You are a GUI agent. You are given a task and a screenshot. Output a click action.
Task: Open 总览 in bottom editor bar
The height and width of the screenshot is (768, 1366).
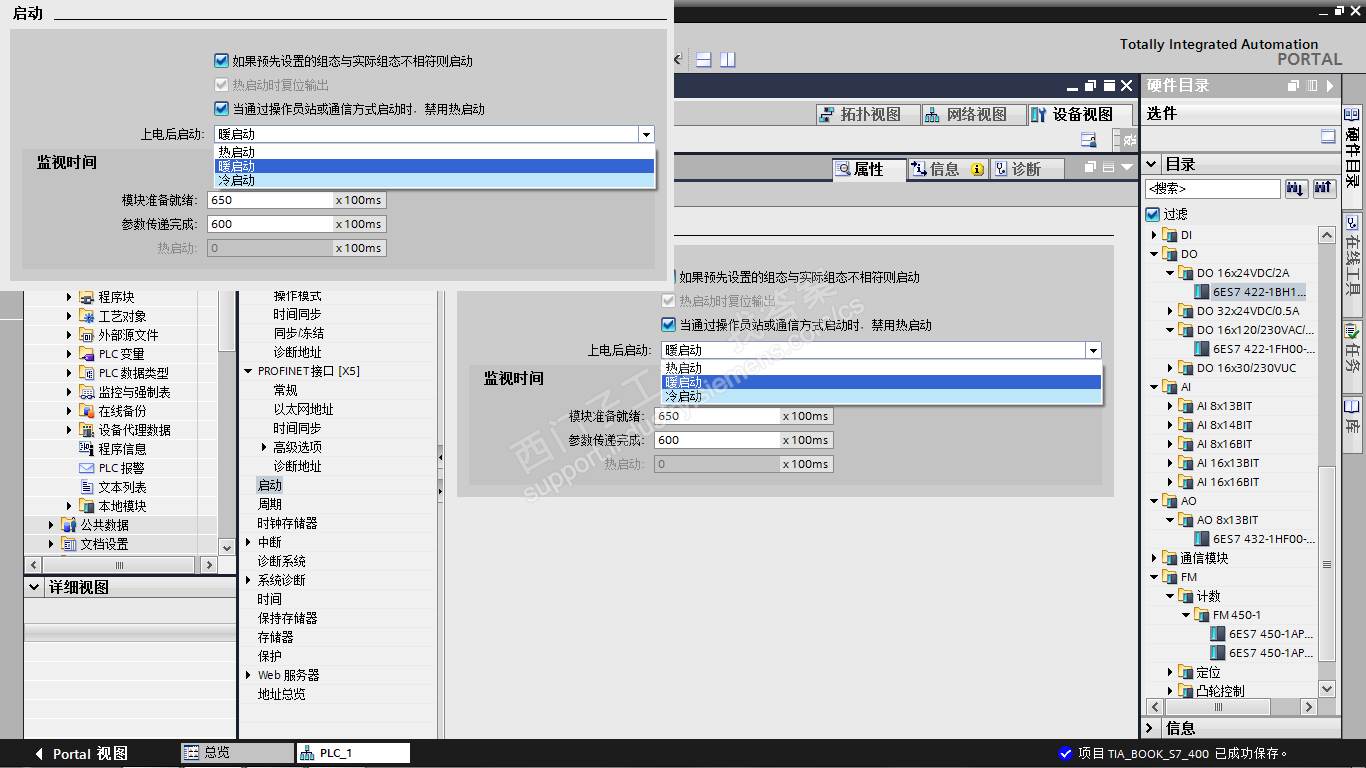click(x=238, y=753)
